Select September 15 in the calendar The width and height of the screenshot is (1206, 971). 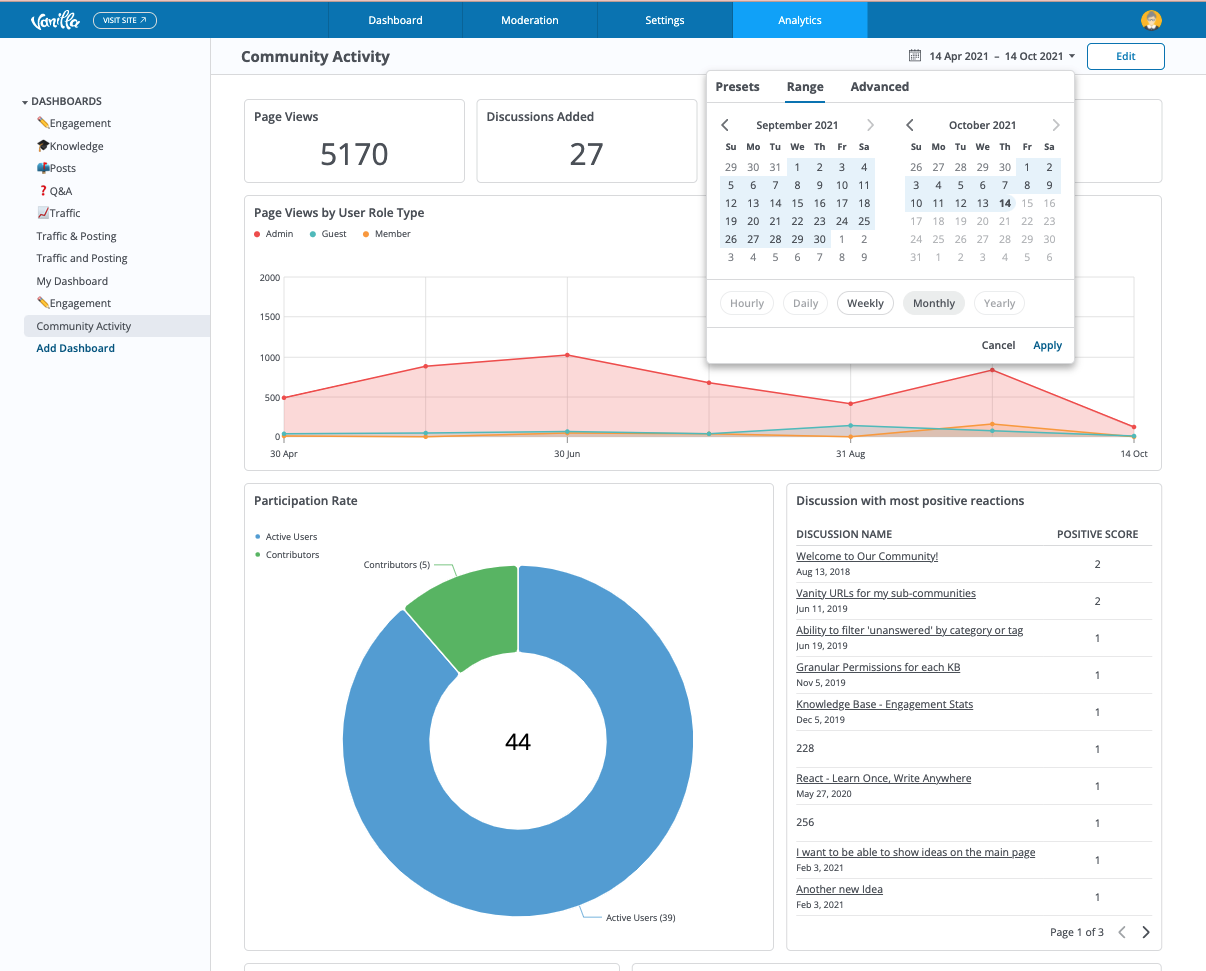797,203
